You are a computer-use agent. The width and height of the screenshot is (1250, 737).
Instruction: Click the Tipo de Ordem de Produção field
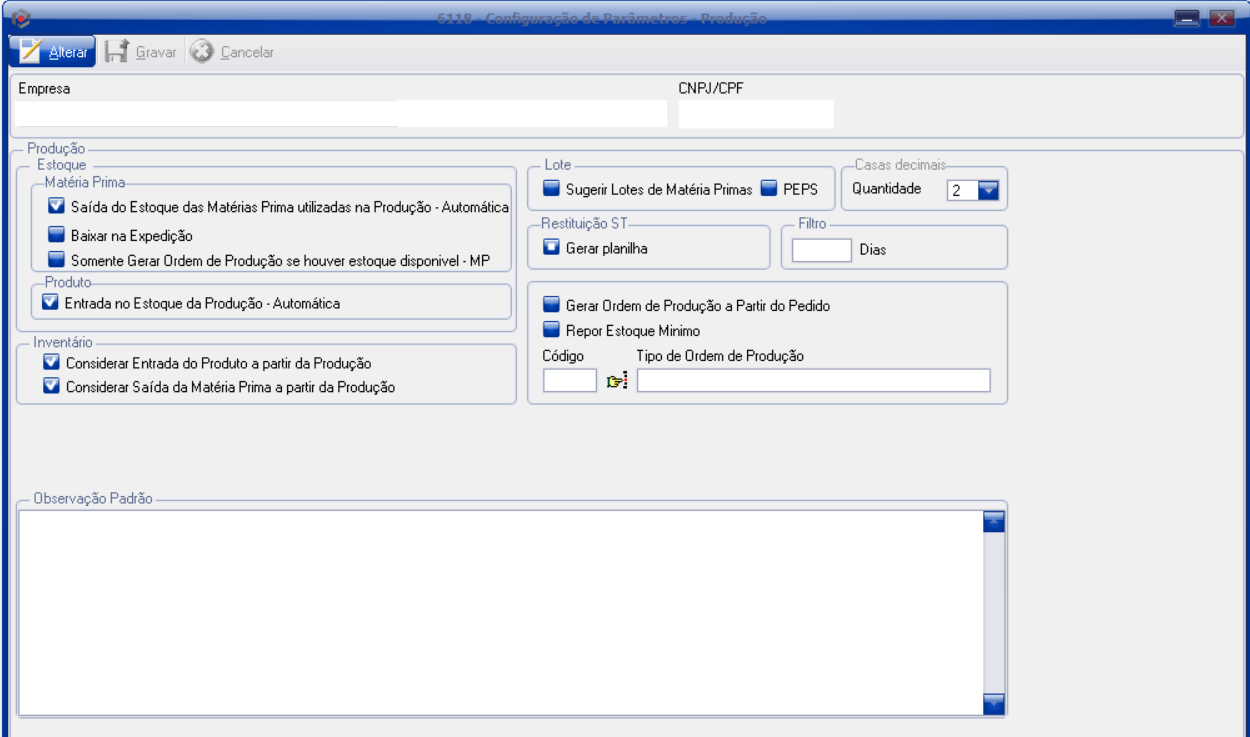point(812,381)
